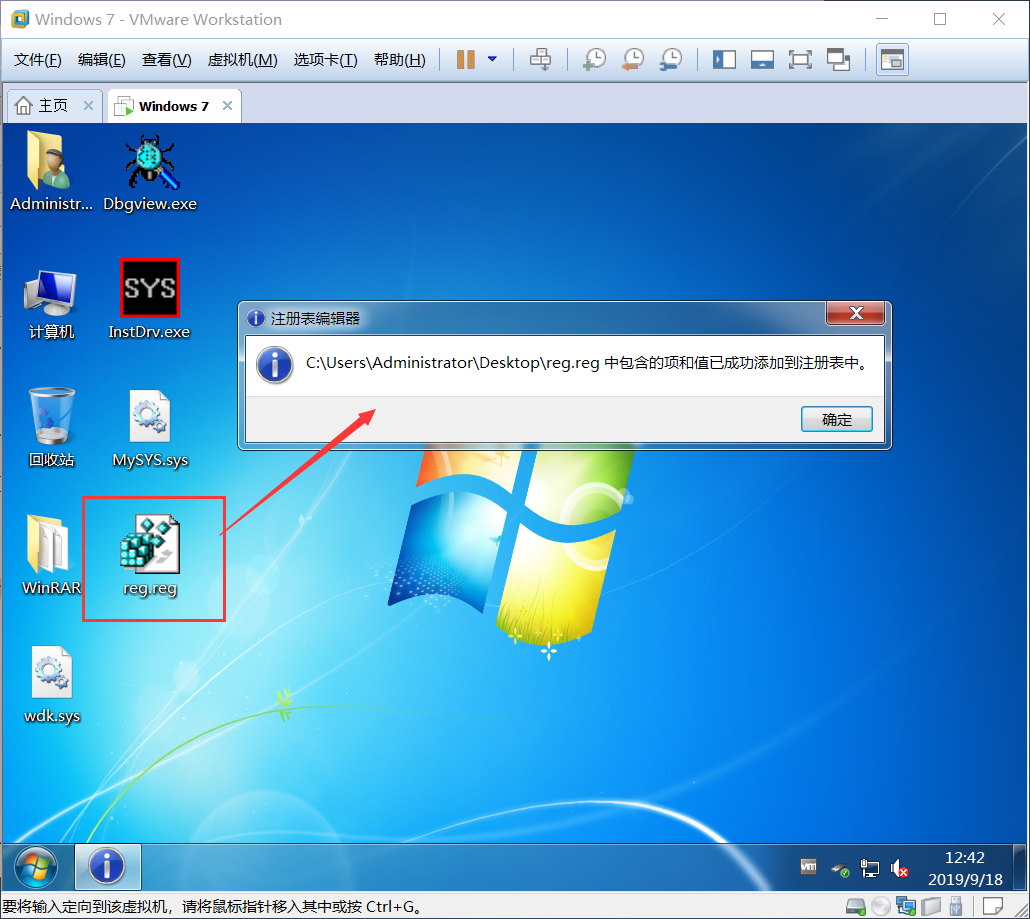Toggle the show library sidebar icon
This screenshot has width=1030, height=919.
tap(725, 60)
